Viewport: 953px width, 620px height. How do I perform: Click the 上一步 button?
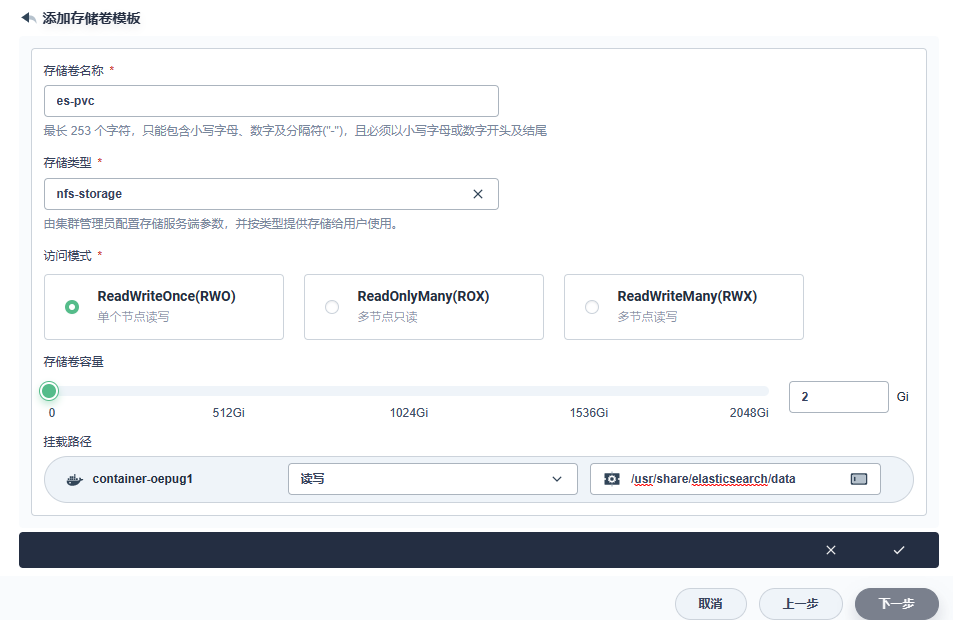800,604
